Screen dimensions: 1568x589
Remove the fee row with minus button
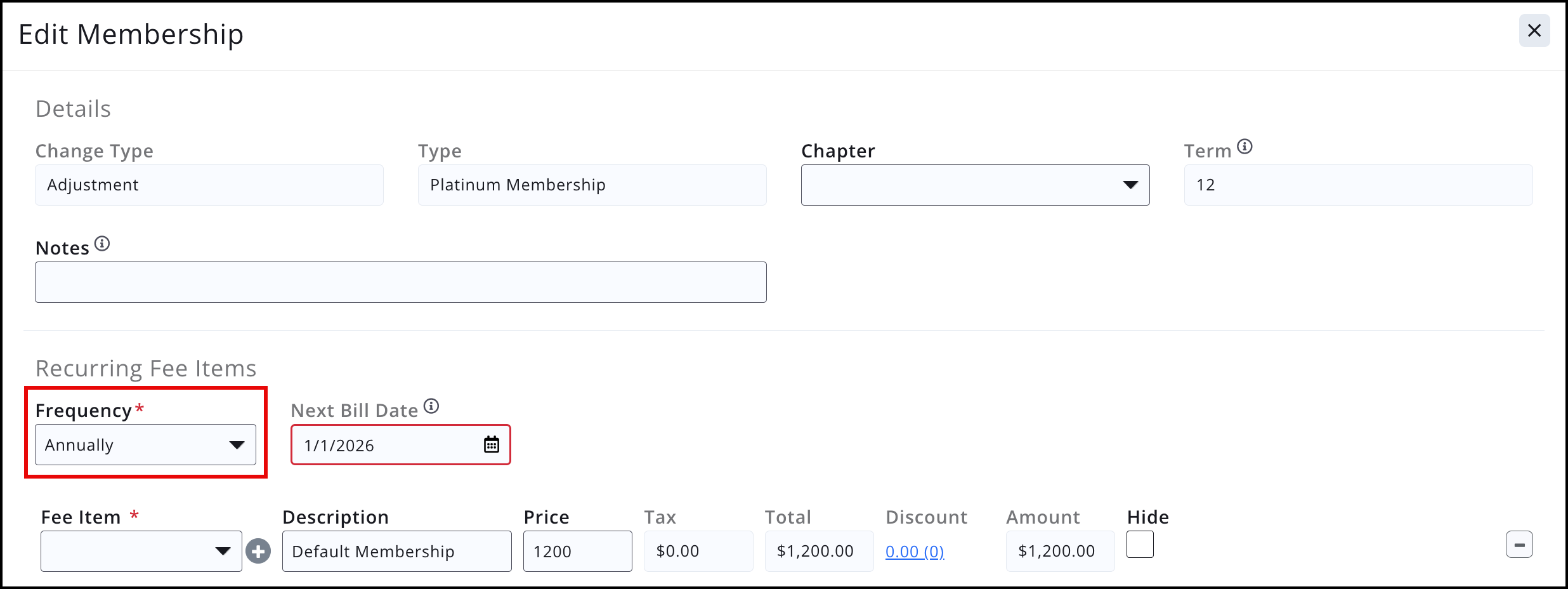pyautogui.click(x=1519, y=545)
